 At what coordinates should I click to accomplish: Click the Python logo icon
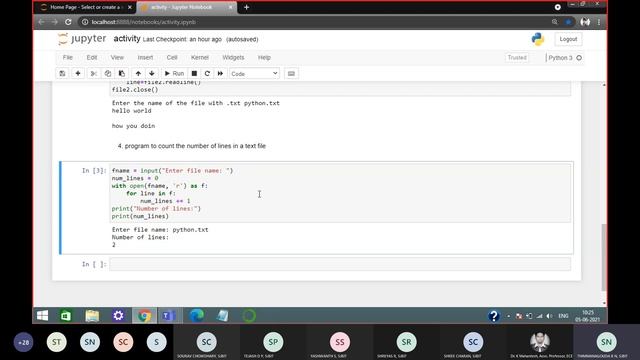(538, 39)
